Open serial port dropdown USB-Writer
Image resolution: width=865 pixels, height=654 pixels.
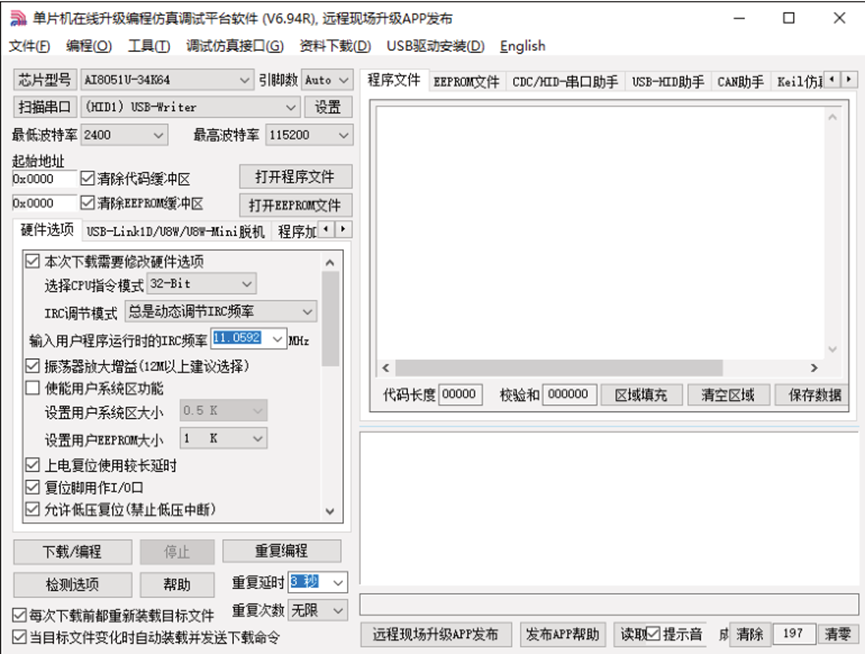tap(190, 107)
